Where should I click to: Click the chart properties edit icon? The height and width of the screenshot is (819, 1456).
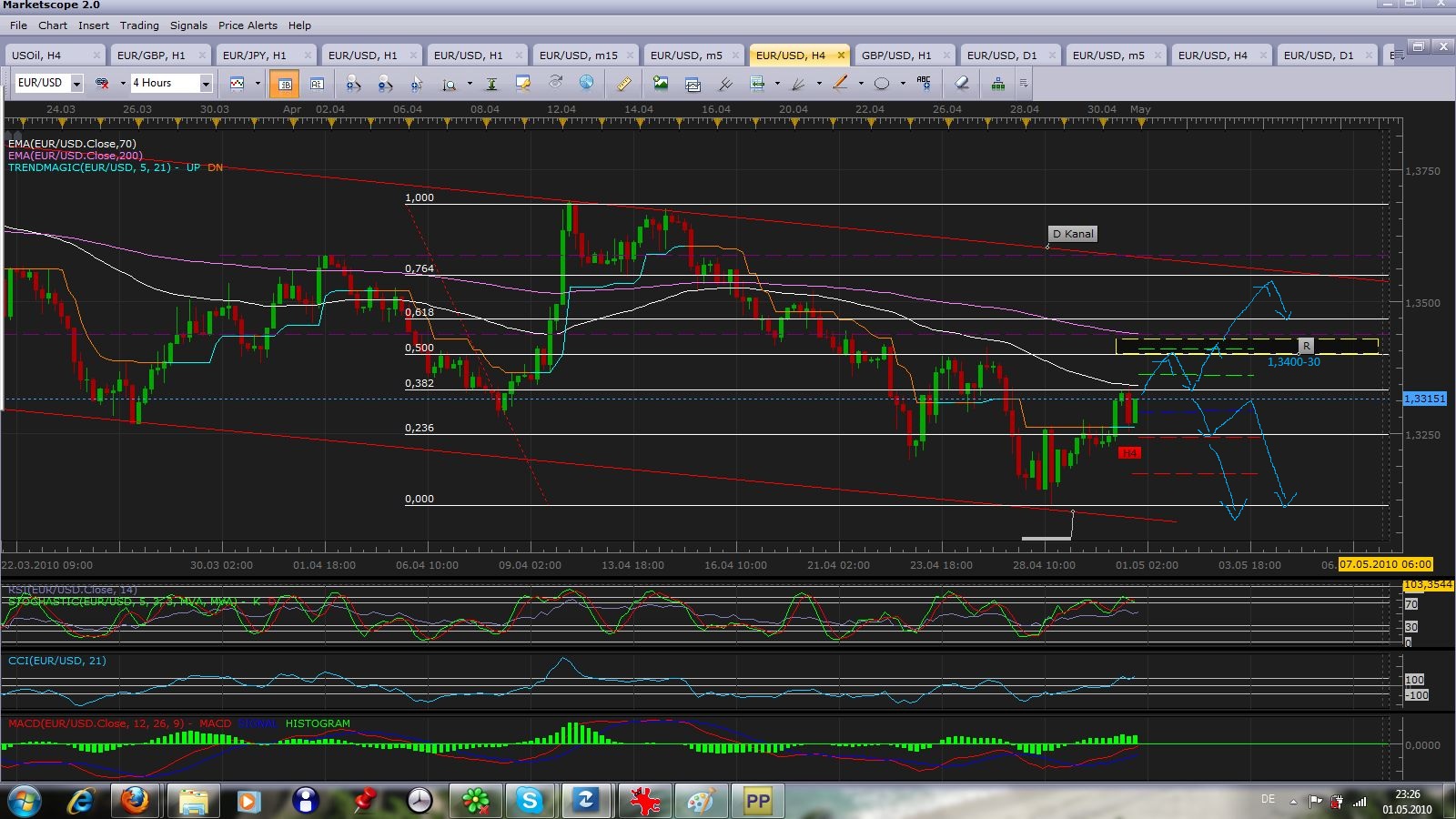[523, 84]
